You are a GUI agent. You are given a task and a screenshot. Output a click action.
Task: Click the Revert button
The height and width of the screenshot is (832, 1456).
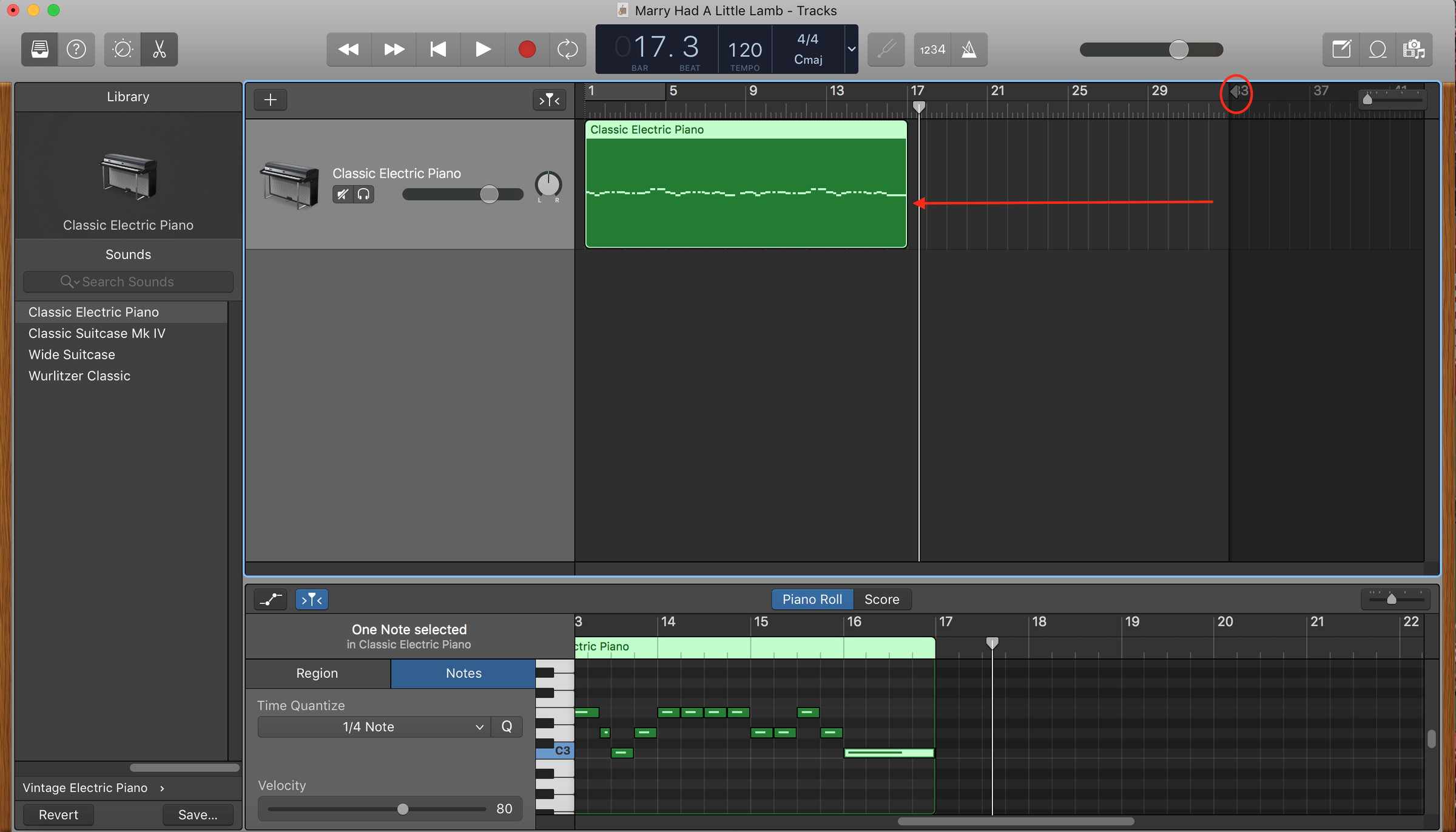click(x=58, y=815)
